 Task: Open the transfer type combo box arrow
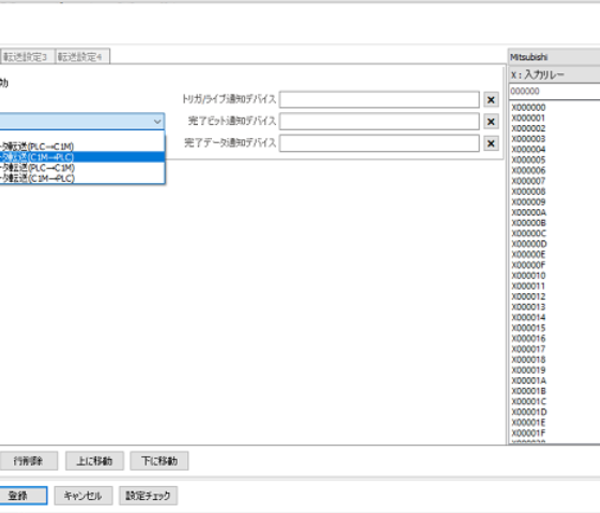(x=157, y=121)
